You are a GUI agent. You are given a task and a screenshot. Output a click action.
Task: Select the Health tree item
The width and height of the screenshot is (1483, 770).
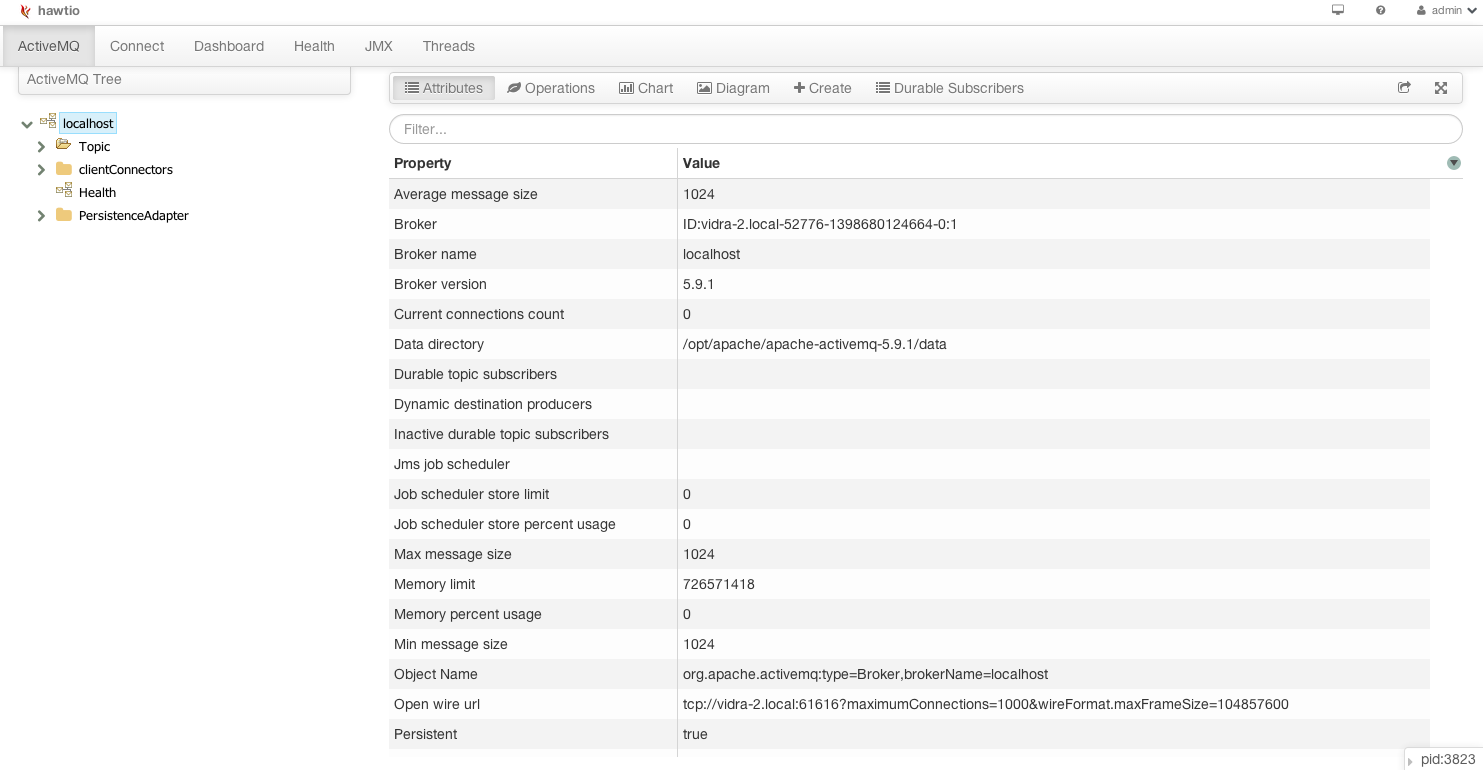[x=97, y=192]
